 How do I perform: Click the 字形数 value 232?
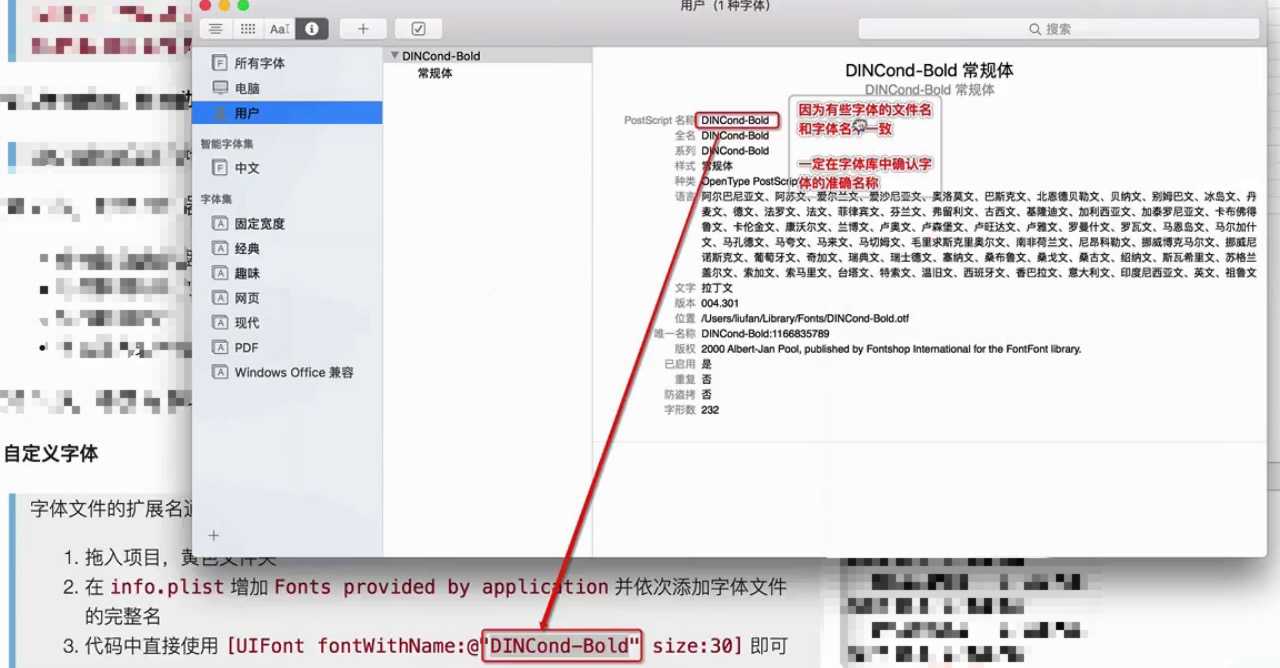[x=710, y=410]
